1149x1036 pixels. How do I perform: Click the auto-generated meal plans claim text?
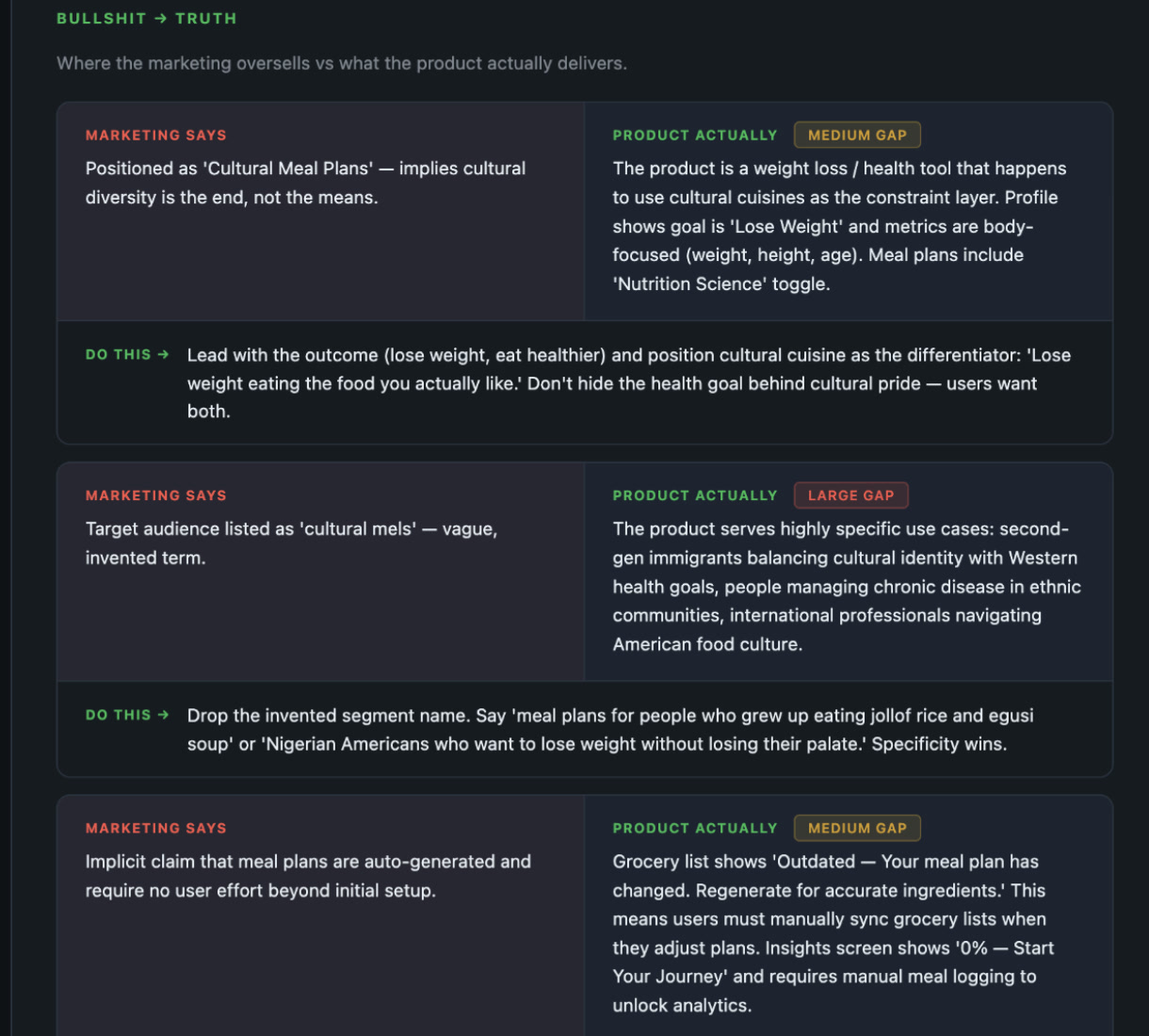[309, 876]
